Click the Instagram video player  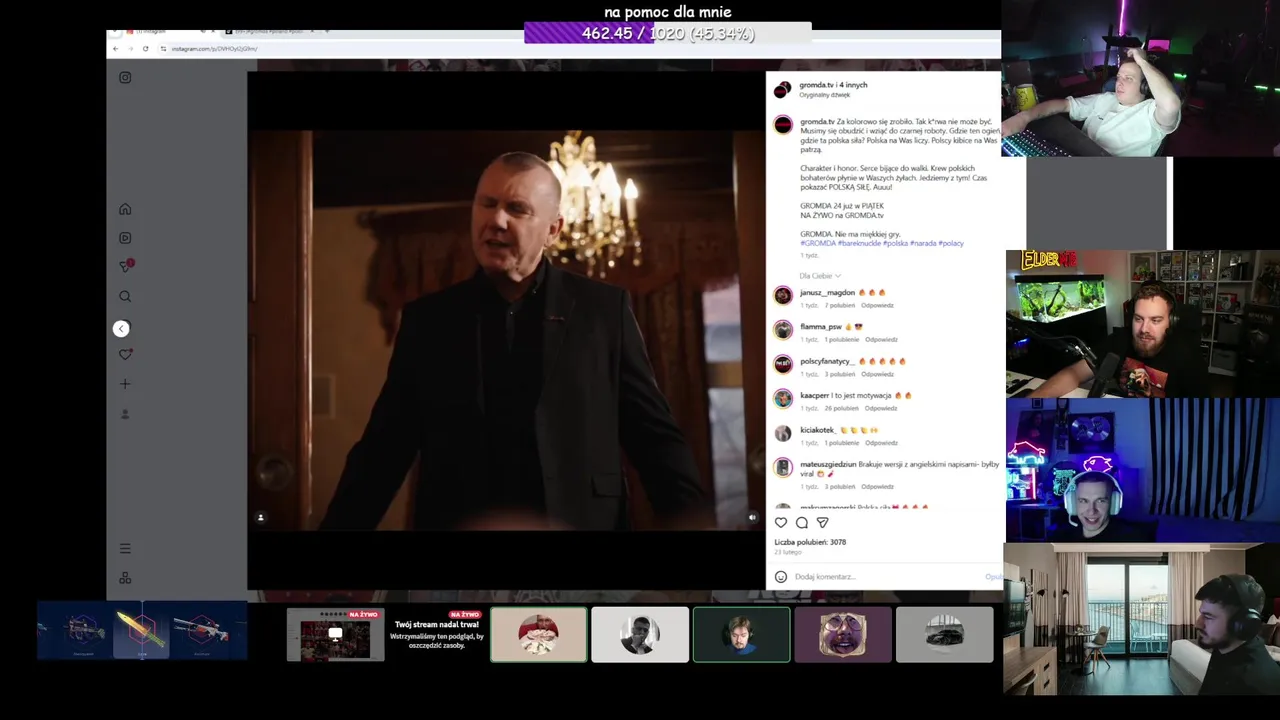coord(505,330)
